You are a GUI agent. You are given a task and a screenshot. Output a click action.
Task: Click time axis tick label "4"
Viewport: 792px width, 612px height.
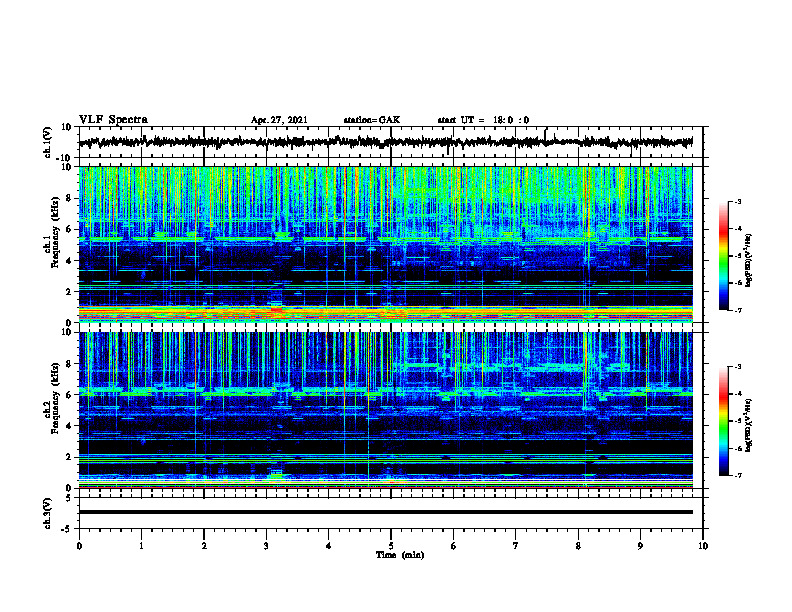[x=328, y=546]
